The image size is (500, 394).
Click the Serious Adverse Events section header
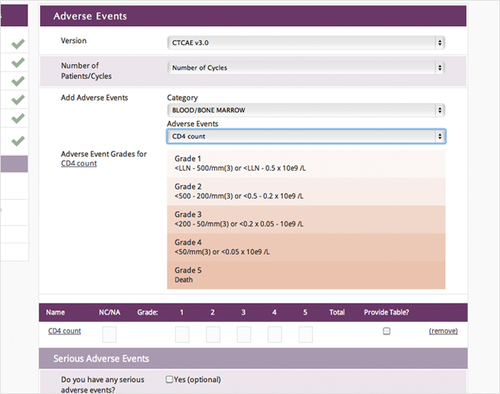tap(253, 358)
